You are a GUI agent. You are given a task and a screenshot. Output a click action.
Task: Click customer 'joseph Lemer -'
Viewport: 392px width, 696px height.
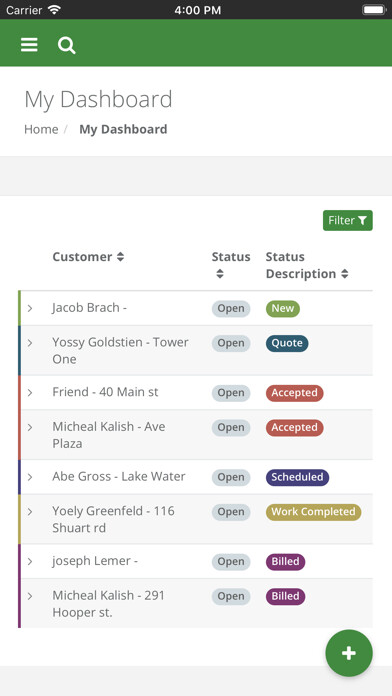click(x=95, y=561)
